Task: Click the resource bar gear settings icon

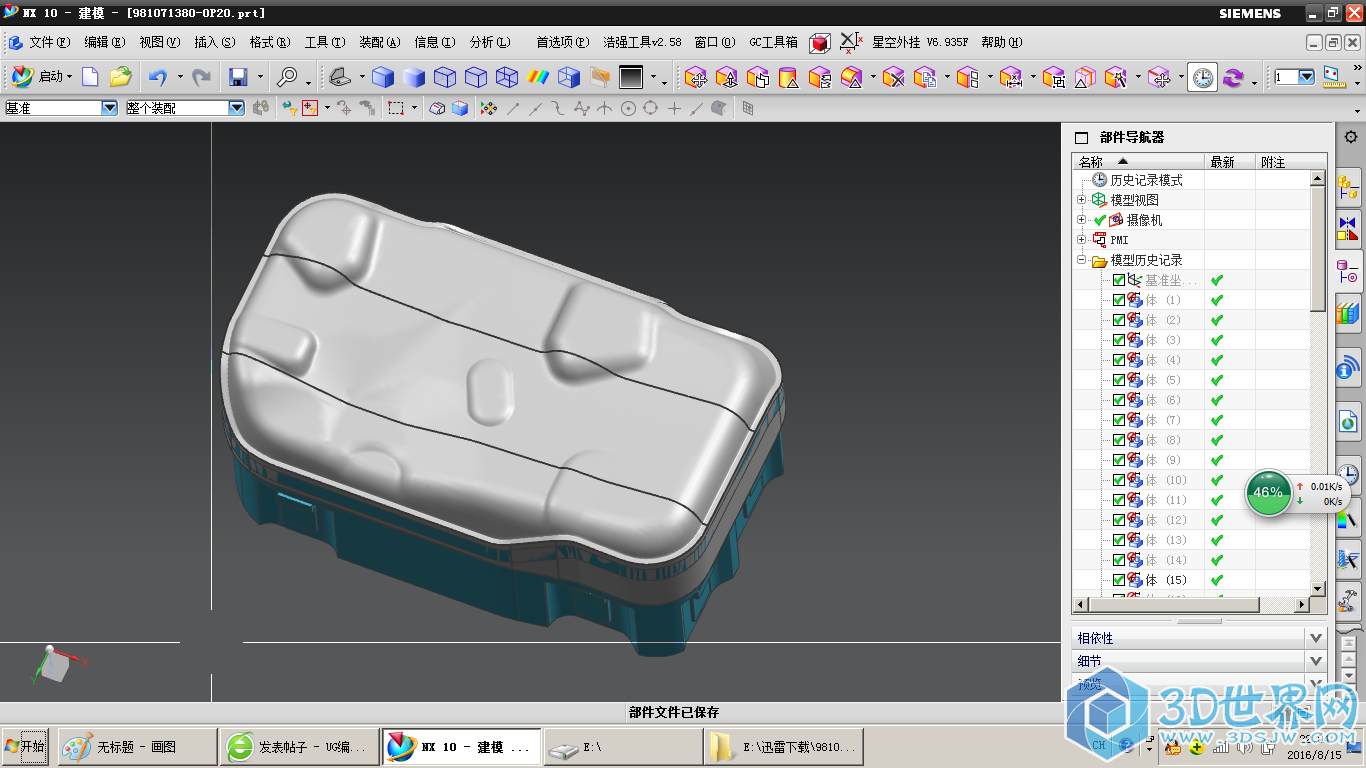Action: 1350,137
